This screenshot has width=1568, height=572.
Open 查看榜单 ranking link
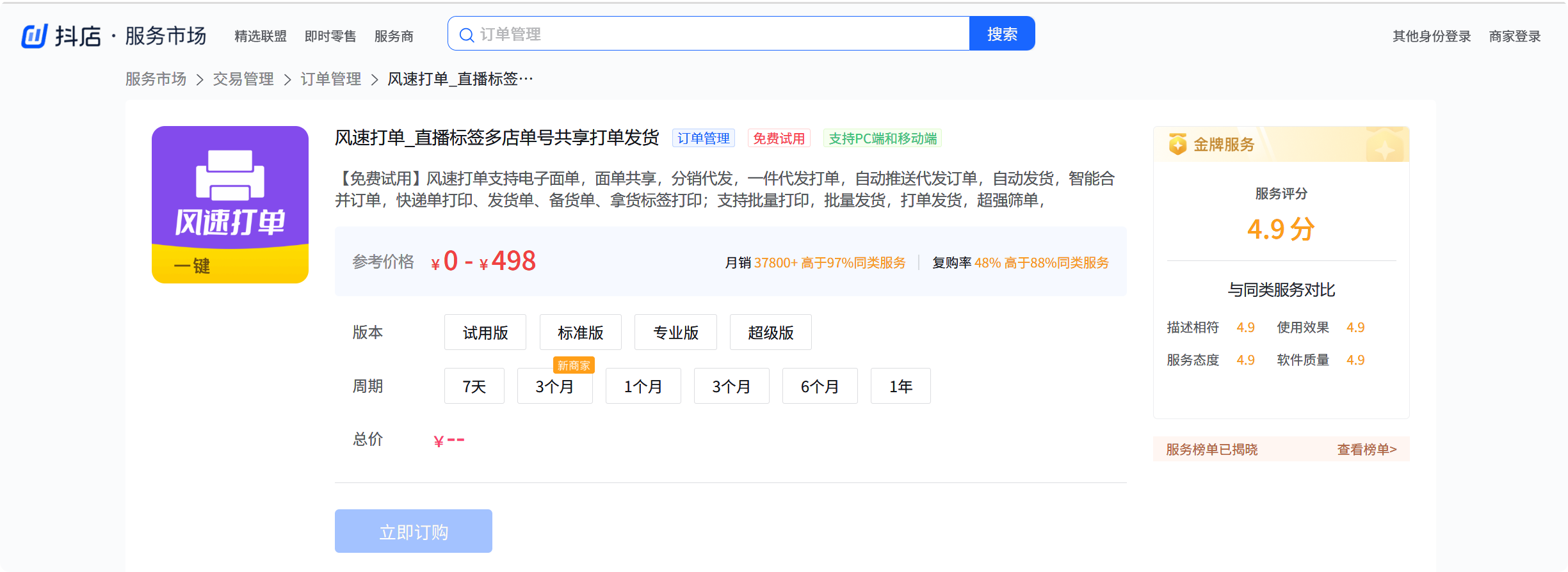(x=1366, y=449)
